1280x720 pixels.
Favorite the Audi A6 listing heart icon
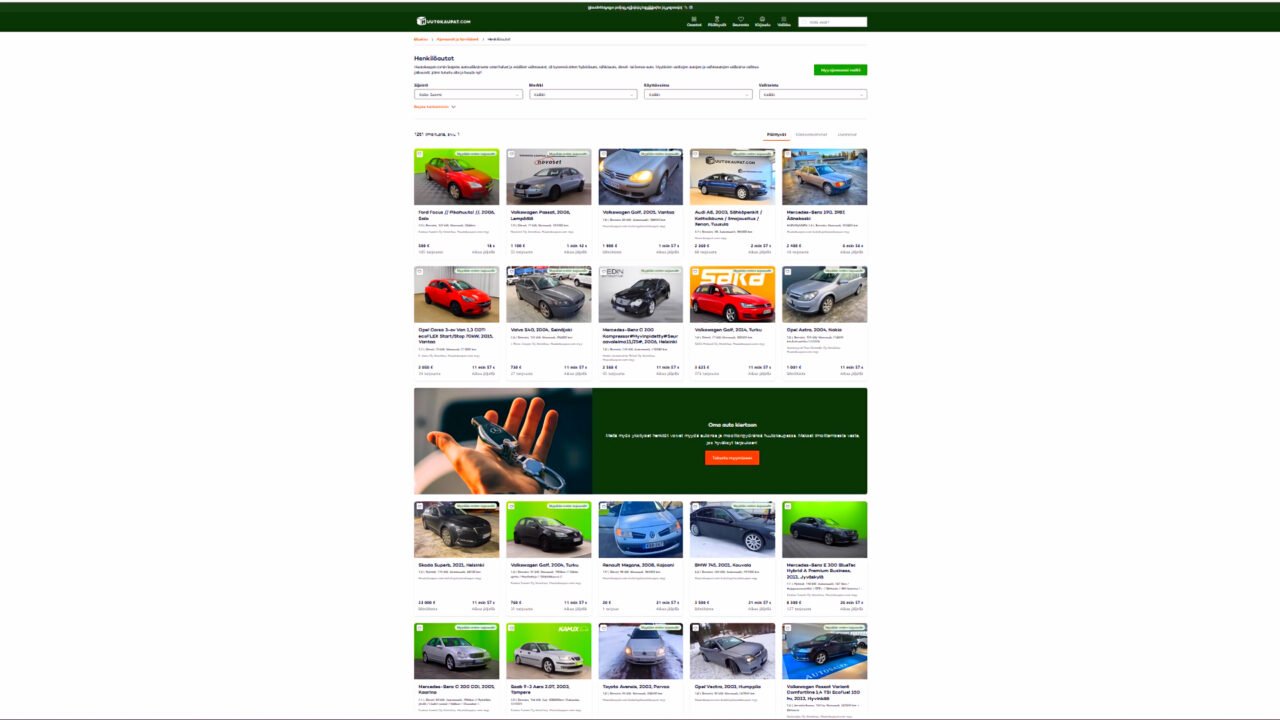click(x=696, y=155)
